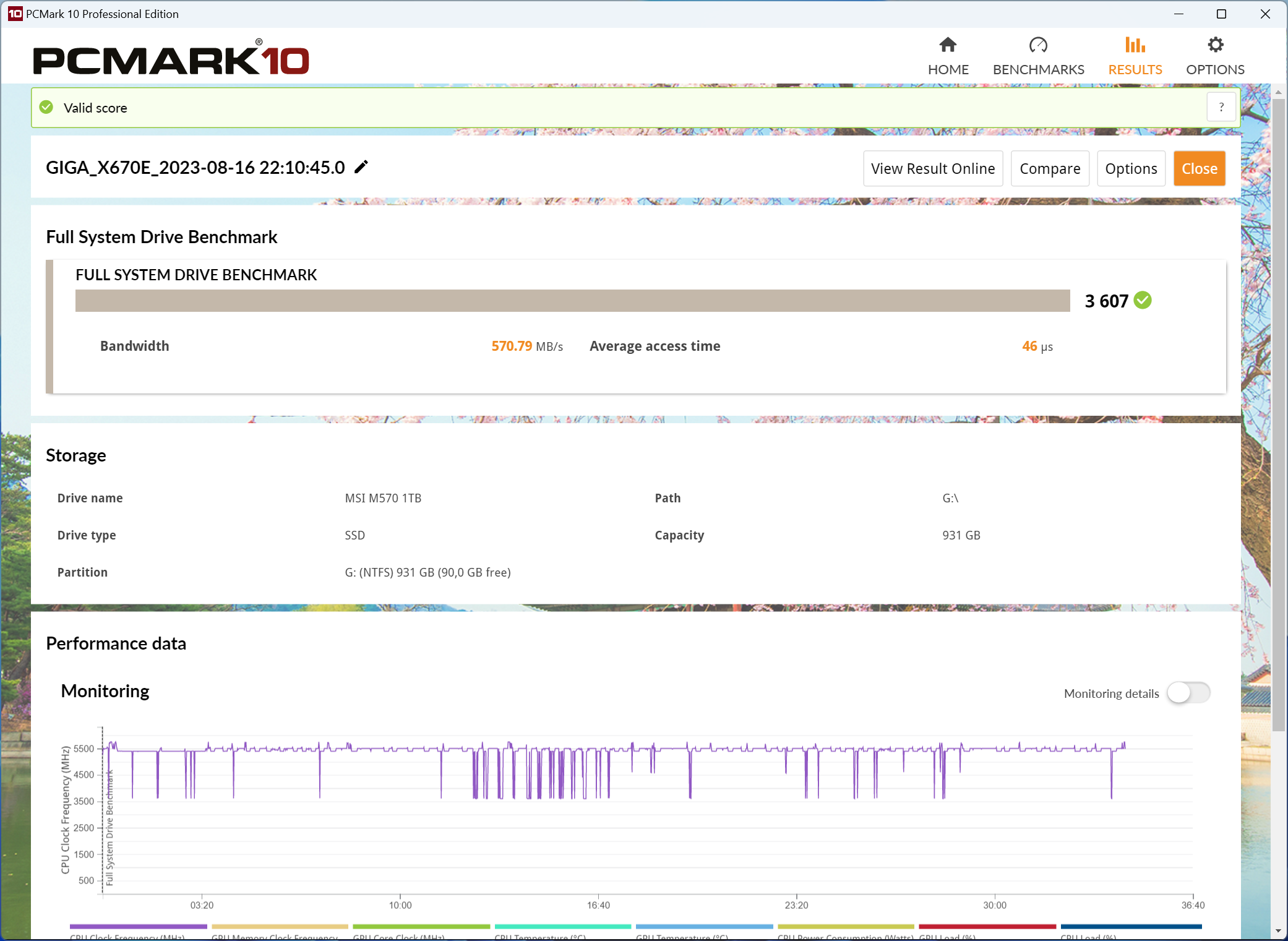The image size is (1288, 941).
Task: Click the 16:40 marker on chart timeline
Action: pos(598,904)
